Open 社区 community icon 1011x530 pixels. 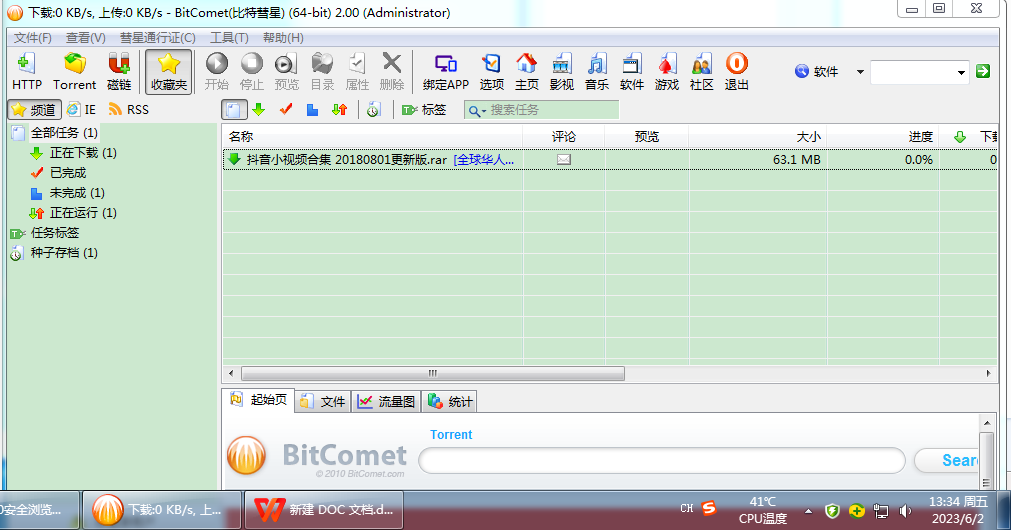702,72
